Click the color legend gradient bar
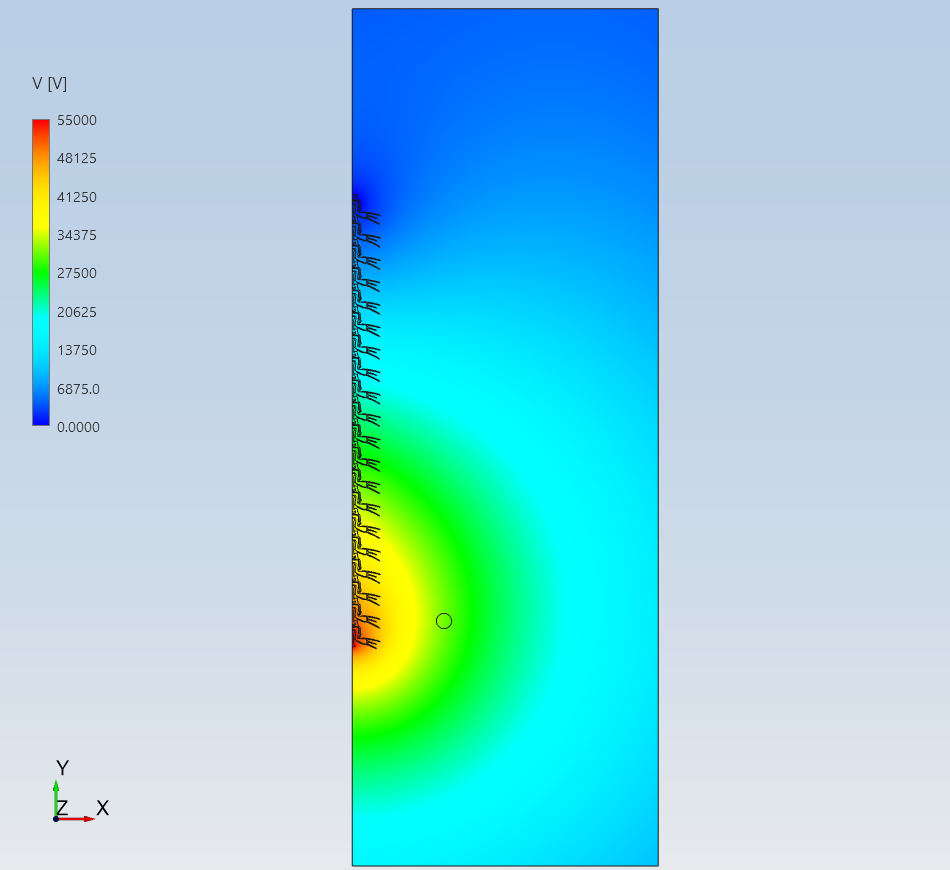This screenshot has width=950, height=870. coord(41,273)
